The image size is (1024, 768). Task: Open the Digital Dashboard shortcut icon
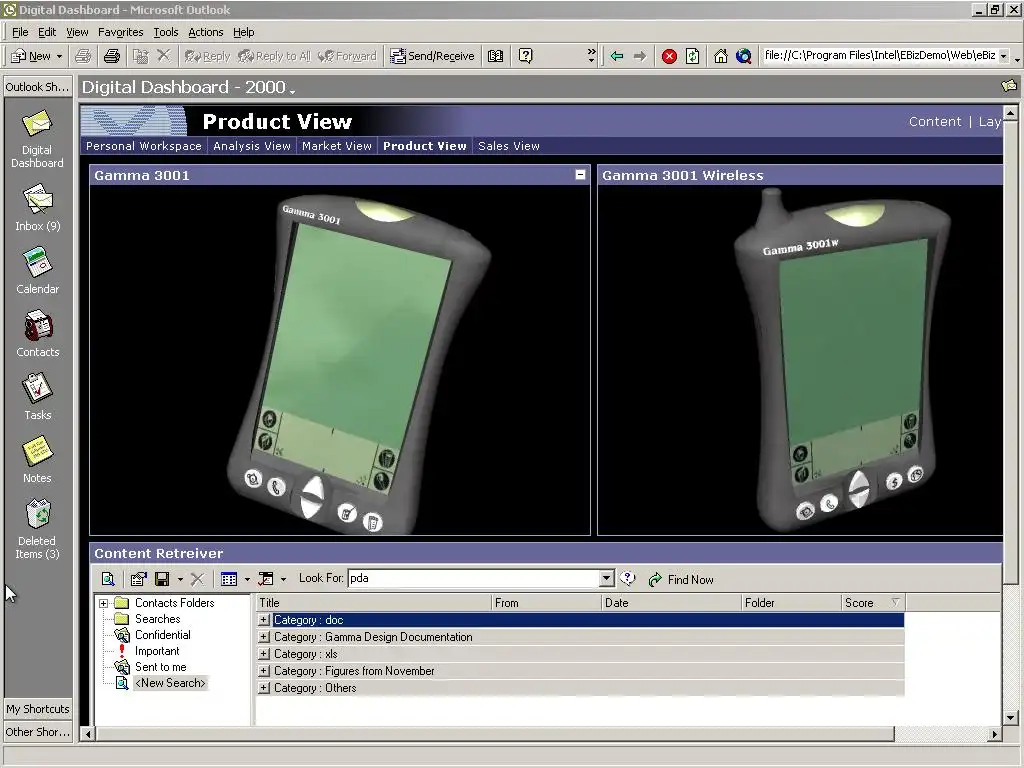tap(37, 125)
